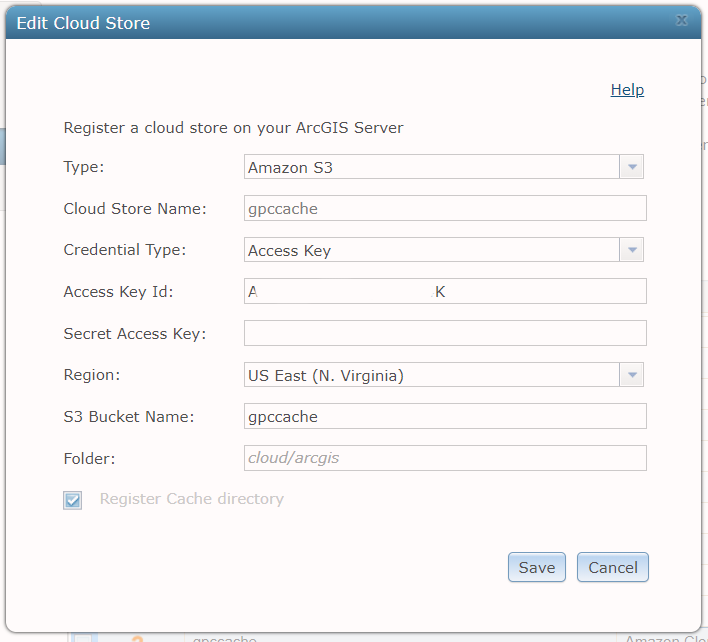Click the Cloud Store Name field
Screen dimensions: 708x642
click(x=445, y=208)
